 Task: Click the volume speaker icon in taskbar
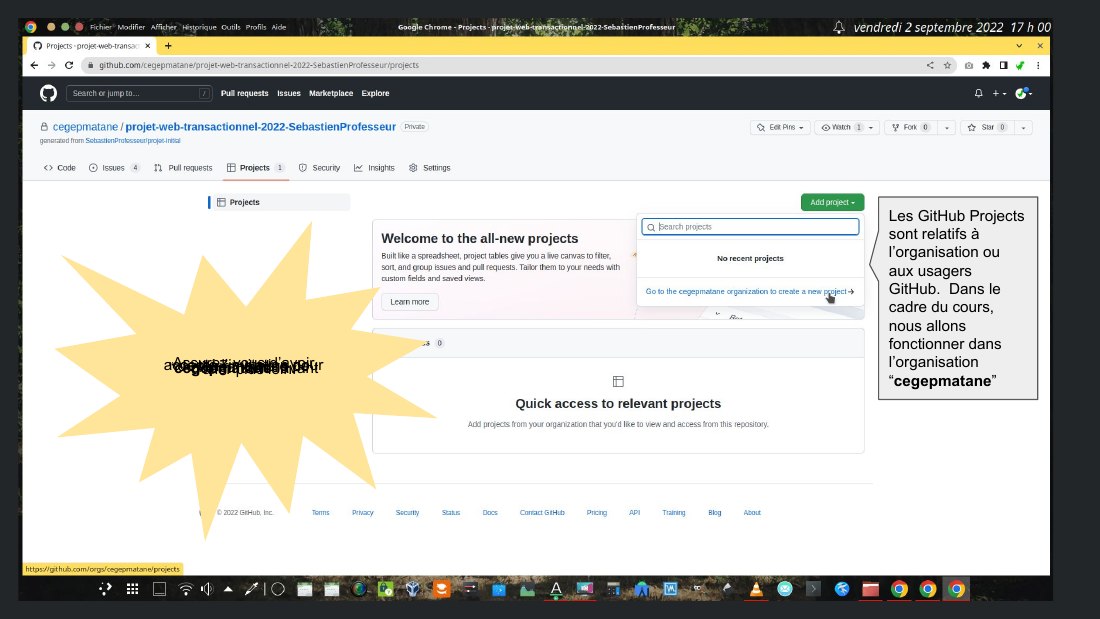coord(207,589)
